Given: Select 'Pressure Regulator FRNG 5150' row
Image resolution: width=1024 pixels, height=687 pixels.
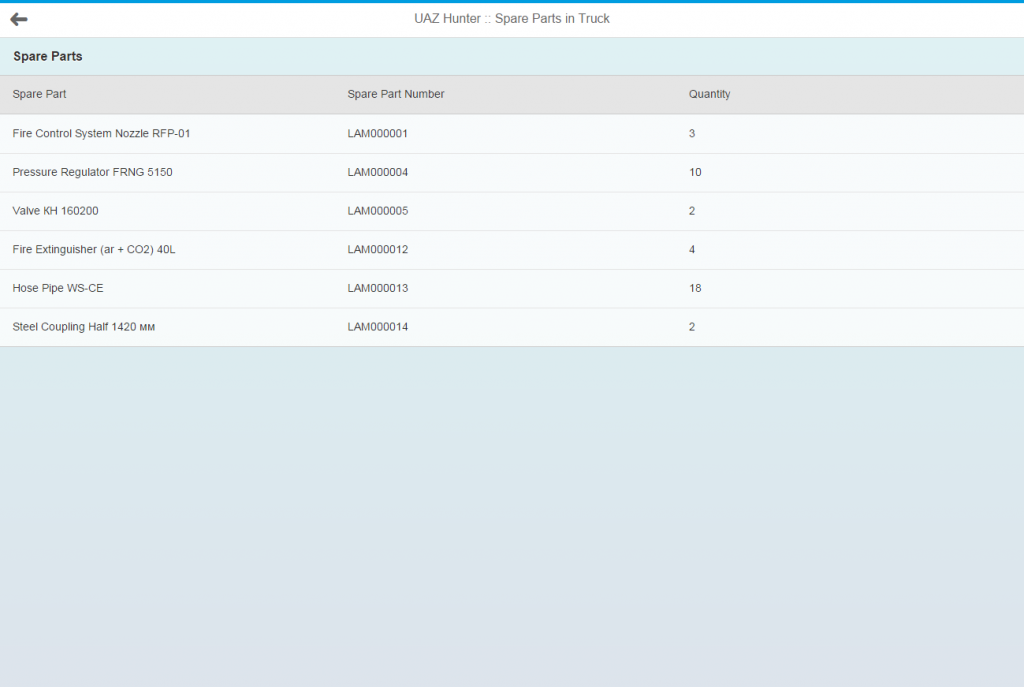Looking at the screenshot, I should (x=512, y=172).
